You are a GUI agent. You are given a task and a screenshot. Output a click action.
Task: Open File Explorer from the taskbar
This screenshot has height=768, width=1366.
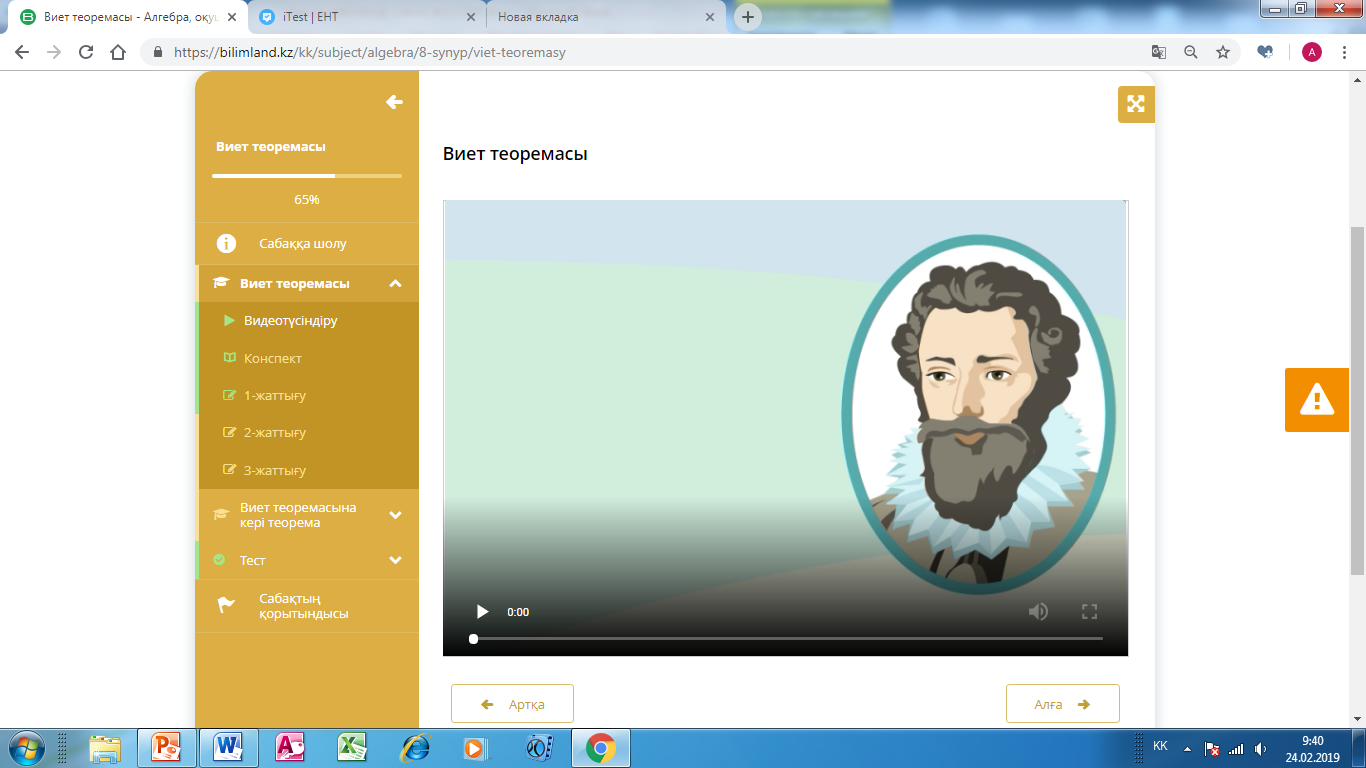click(x=105, y=747)
